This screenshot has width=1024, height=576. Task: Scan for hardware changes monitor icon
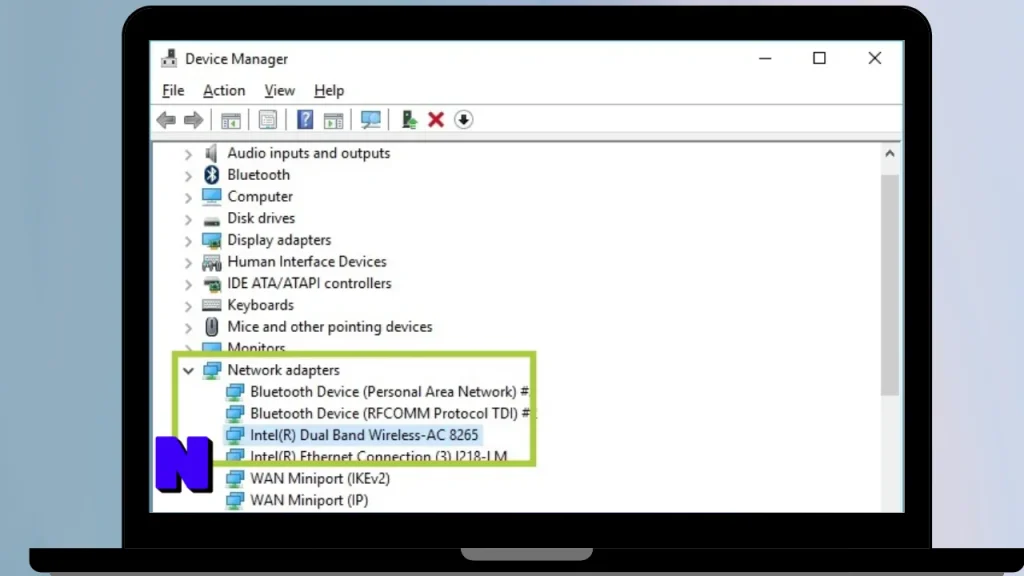370,120
